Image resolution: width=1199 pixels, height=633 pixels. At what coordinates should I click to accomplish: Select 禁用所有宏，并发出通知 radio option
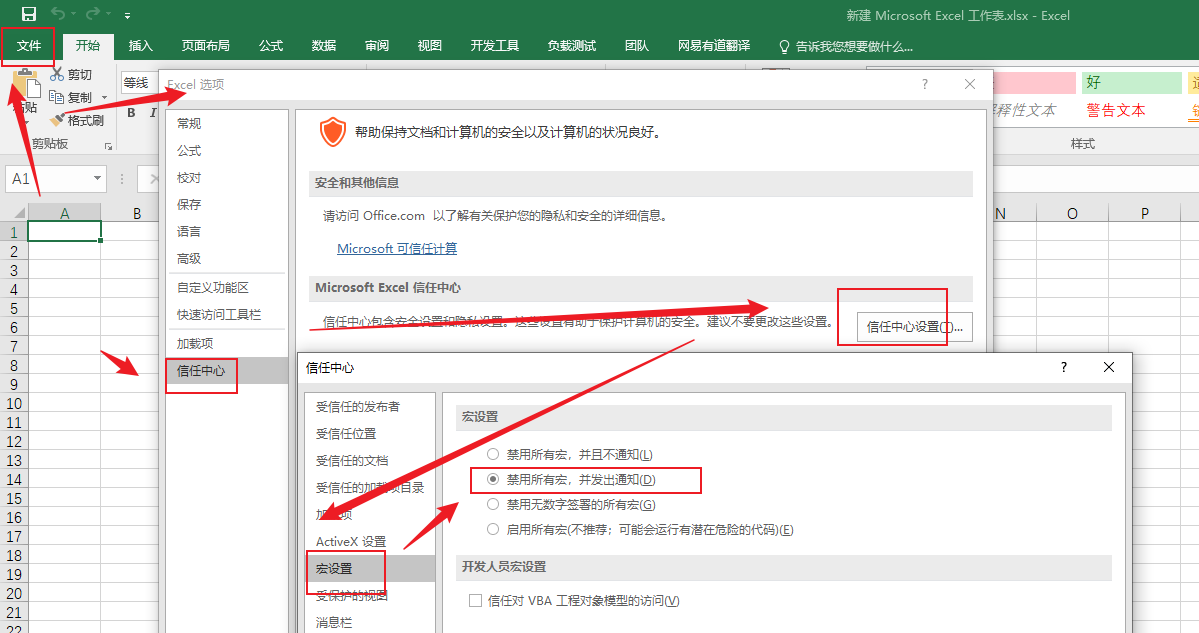[x=493, y=479]
